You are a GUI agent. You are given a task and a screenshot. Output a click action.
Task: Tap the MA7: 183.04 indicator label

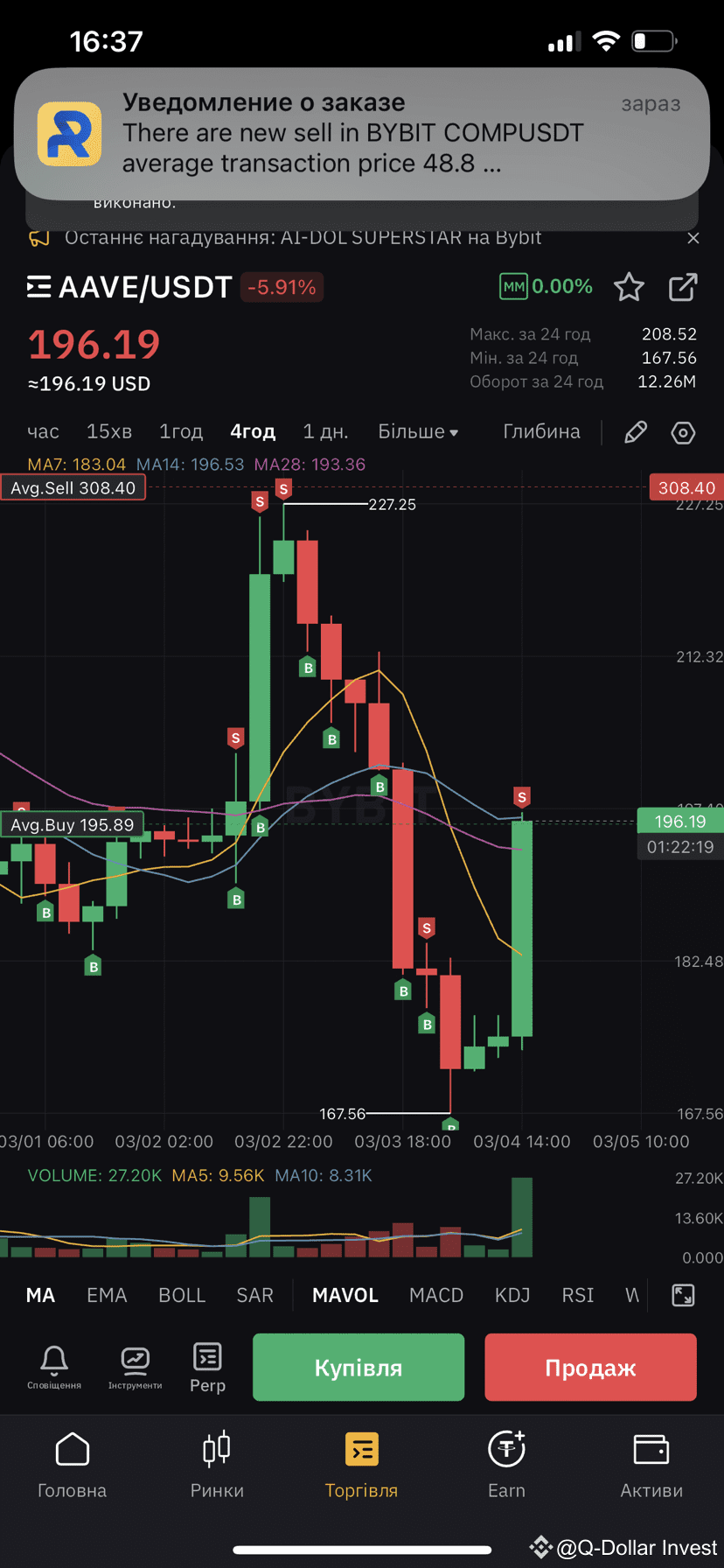[x=77, y=464]
